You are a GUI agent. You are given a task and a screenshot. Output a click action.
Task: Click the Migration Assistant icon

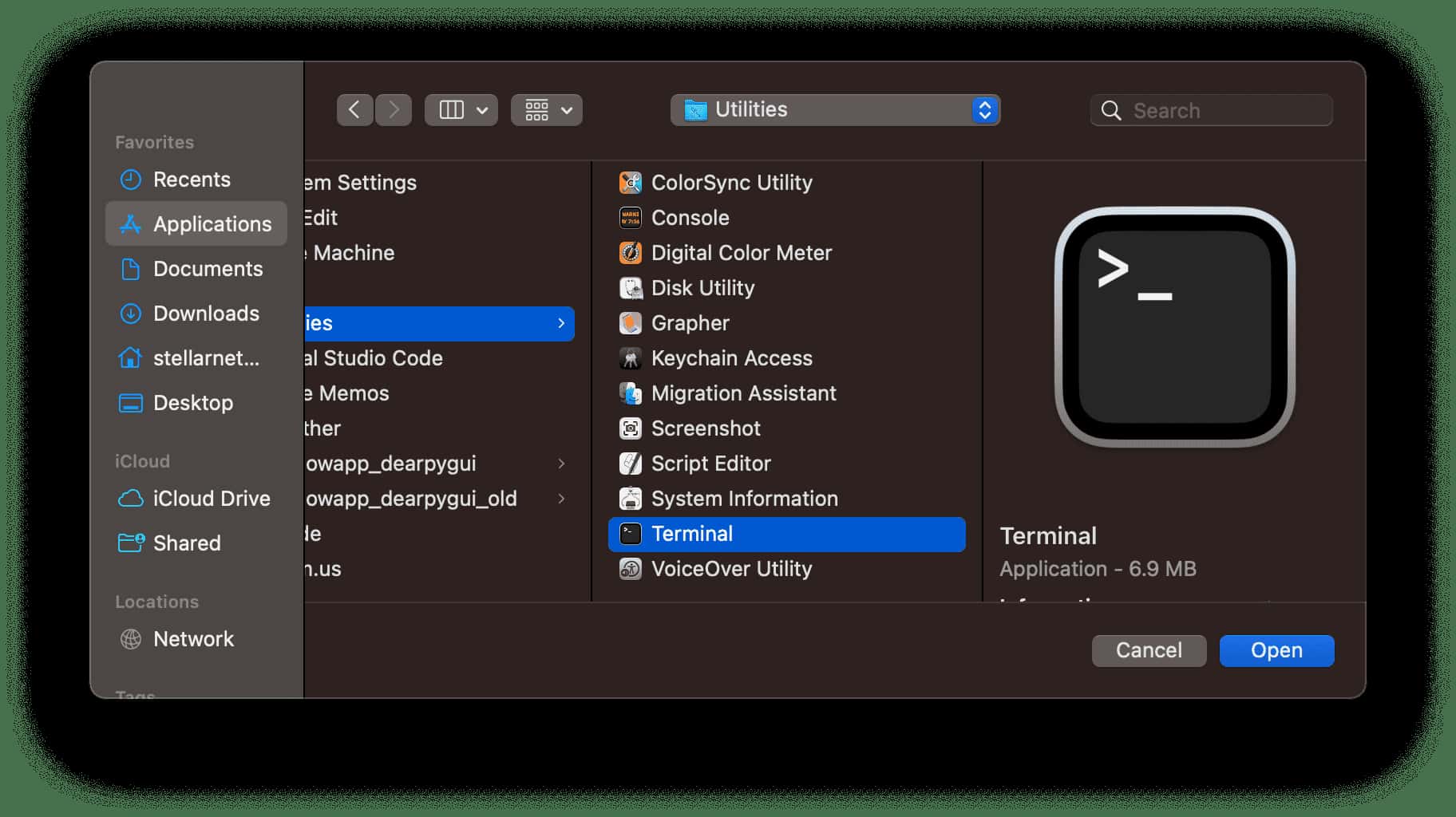tap(631, 393)
